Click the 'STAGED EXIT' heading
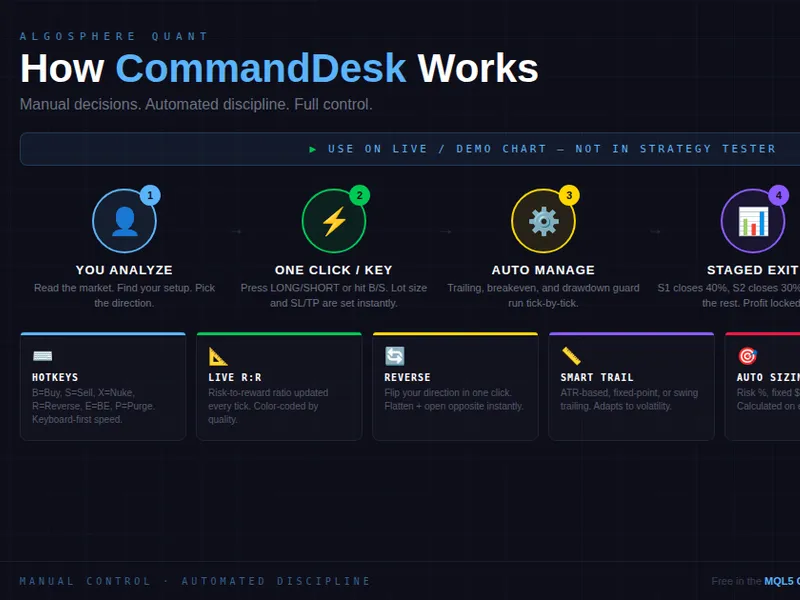 coord(753,270)
